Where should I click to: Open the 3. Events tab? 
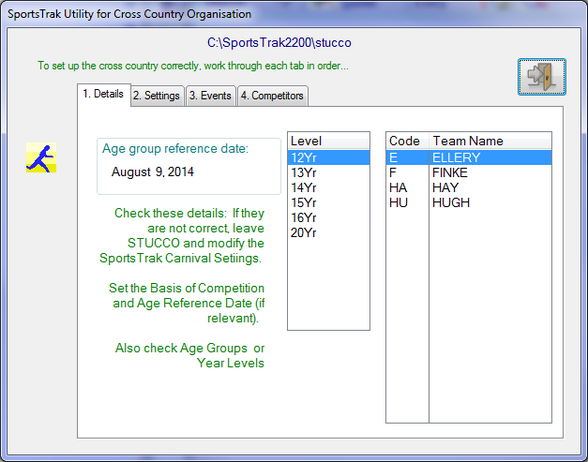tap(210, 96)
